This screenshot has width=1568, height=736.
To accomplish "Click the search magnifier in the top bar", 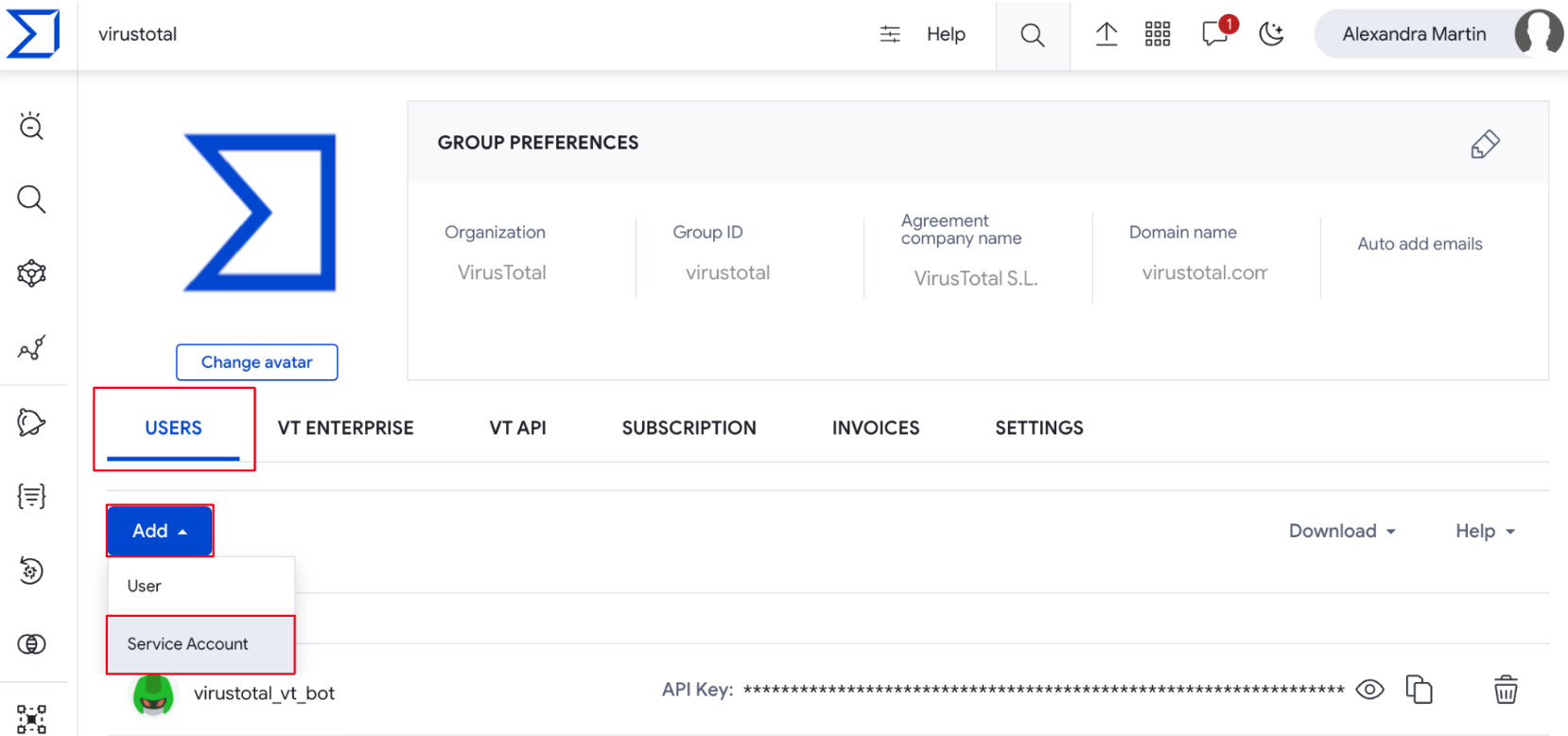I will point(1033,35).
